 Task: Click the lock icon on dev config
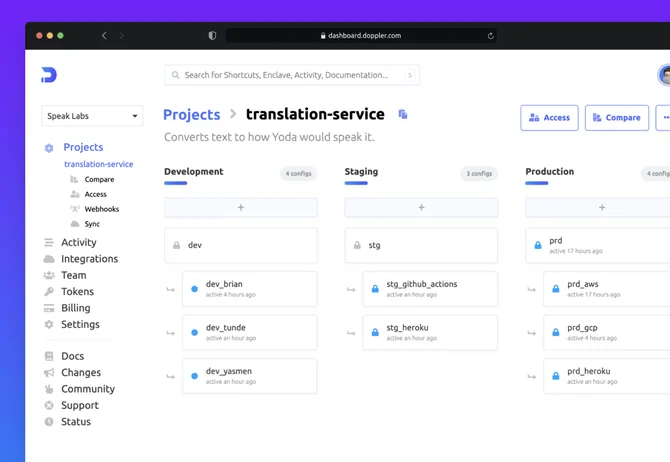pyautogui.click(x=176, y=245)
